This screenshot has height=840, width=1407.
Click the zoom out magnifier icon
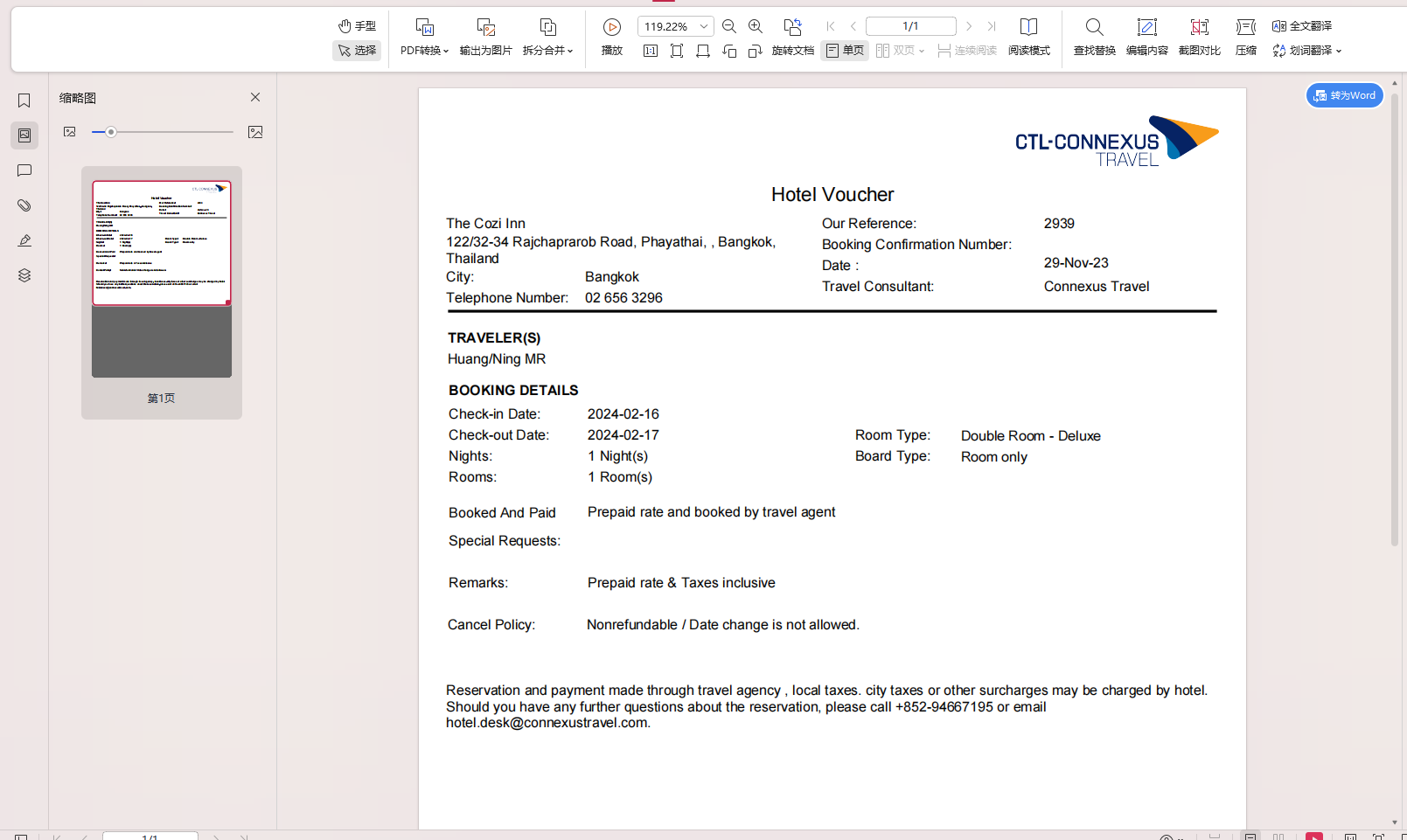coord(729,26)
